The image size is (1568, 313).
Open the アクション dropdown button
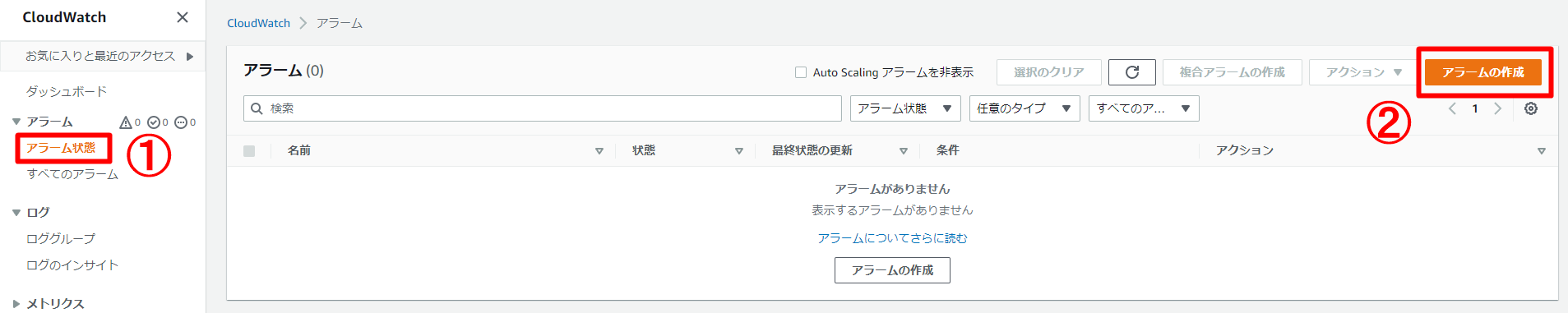pyautogui.click(x=1363, y=72)
